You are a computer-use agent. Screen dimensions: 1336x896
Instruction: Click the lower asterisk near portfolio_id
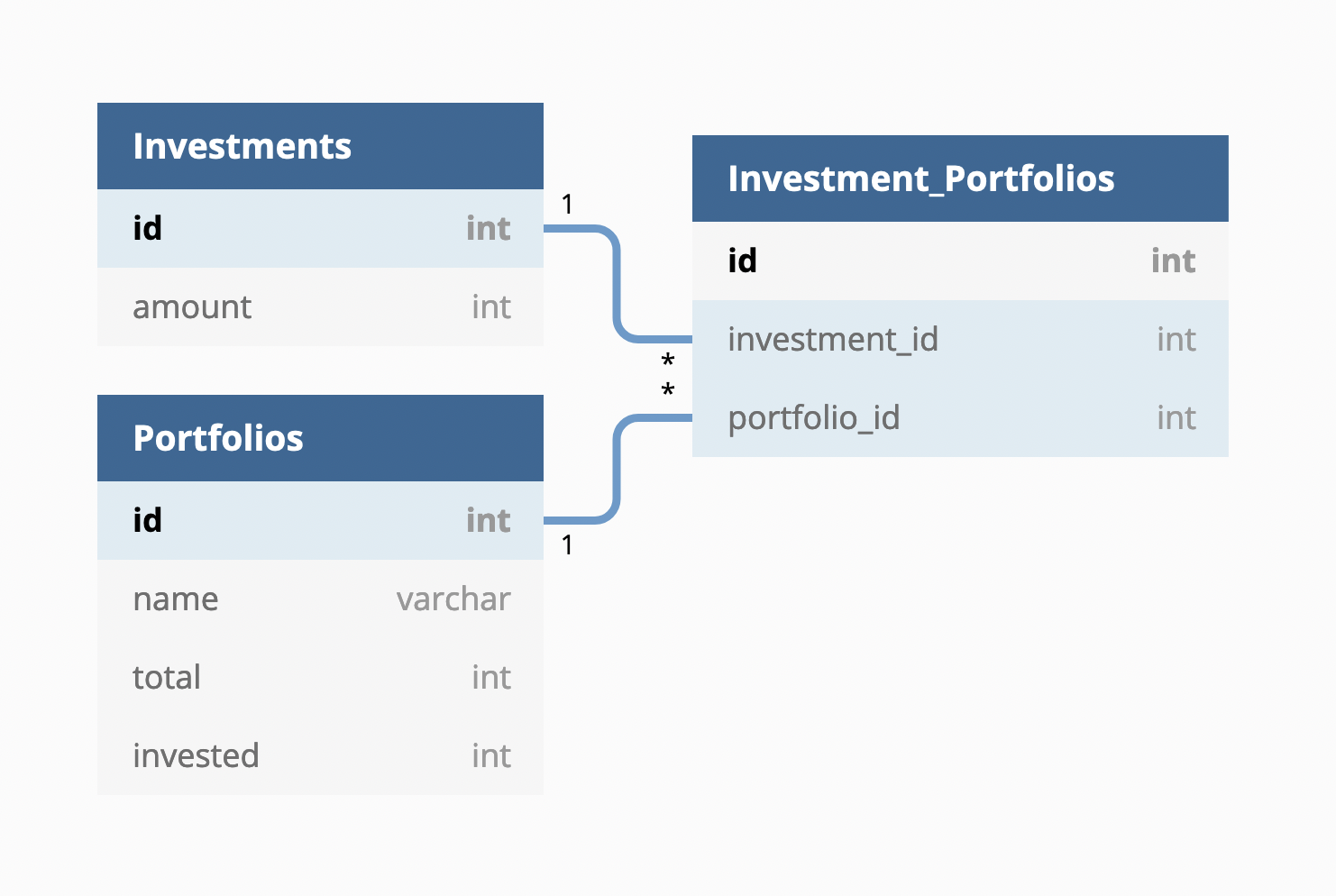coord(668,390)
